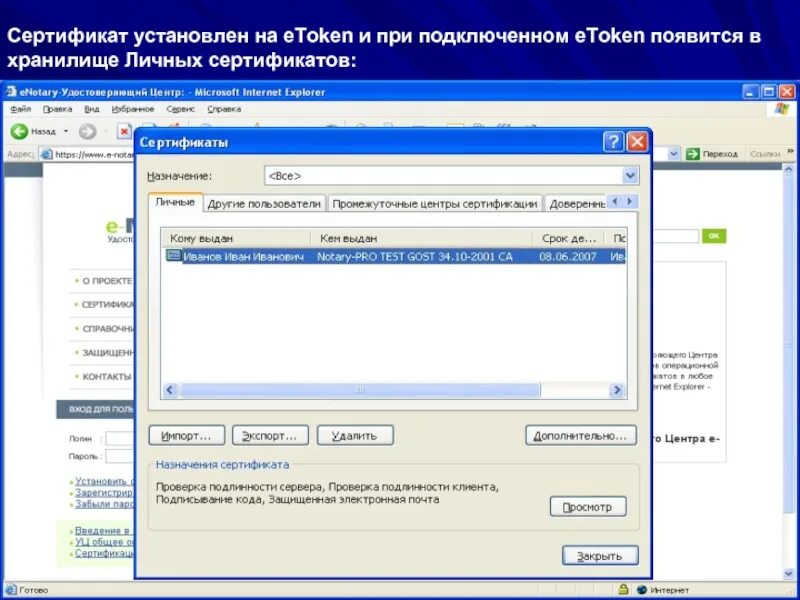Click the green Go arrow beside Переход

(692, 154)
